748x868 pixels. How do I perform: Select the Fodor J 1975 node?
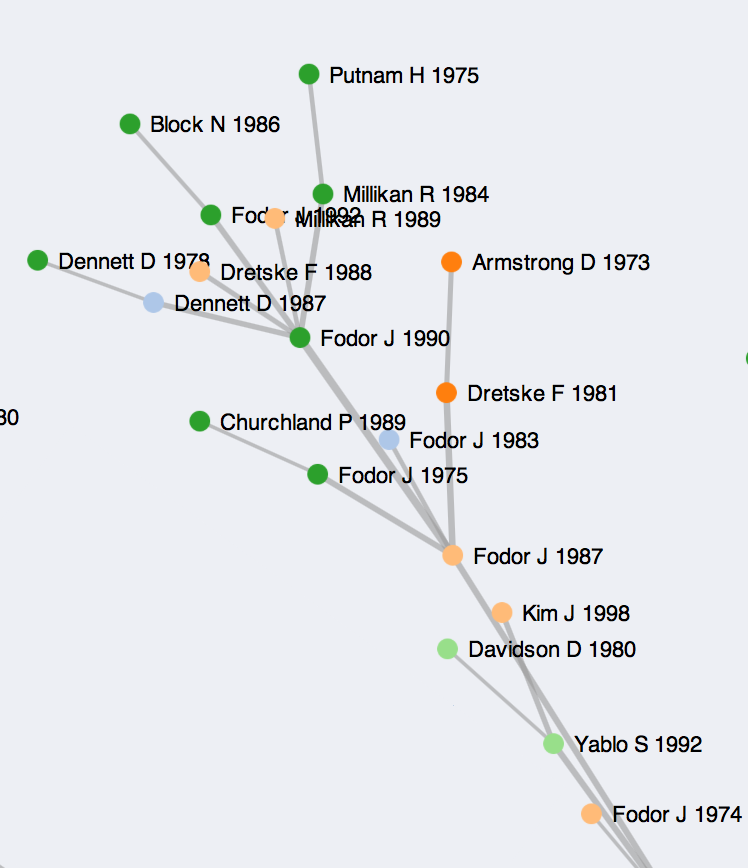[x=318, y=474]
